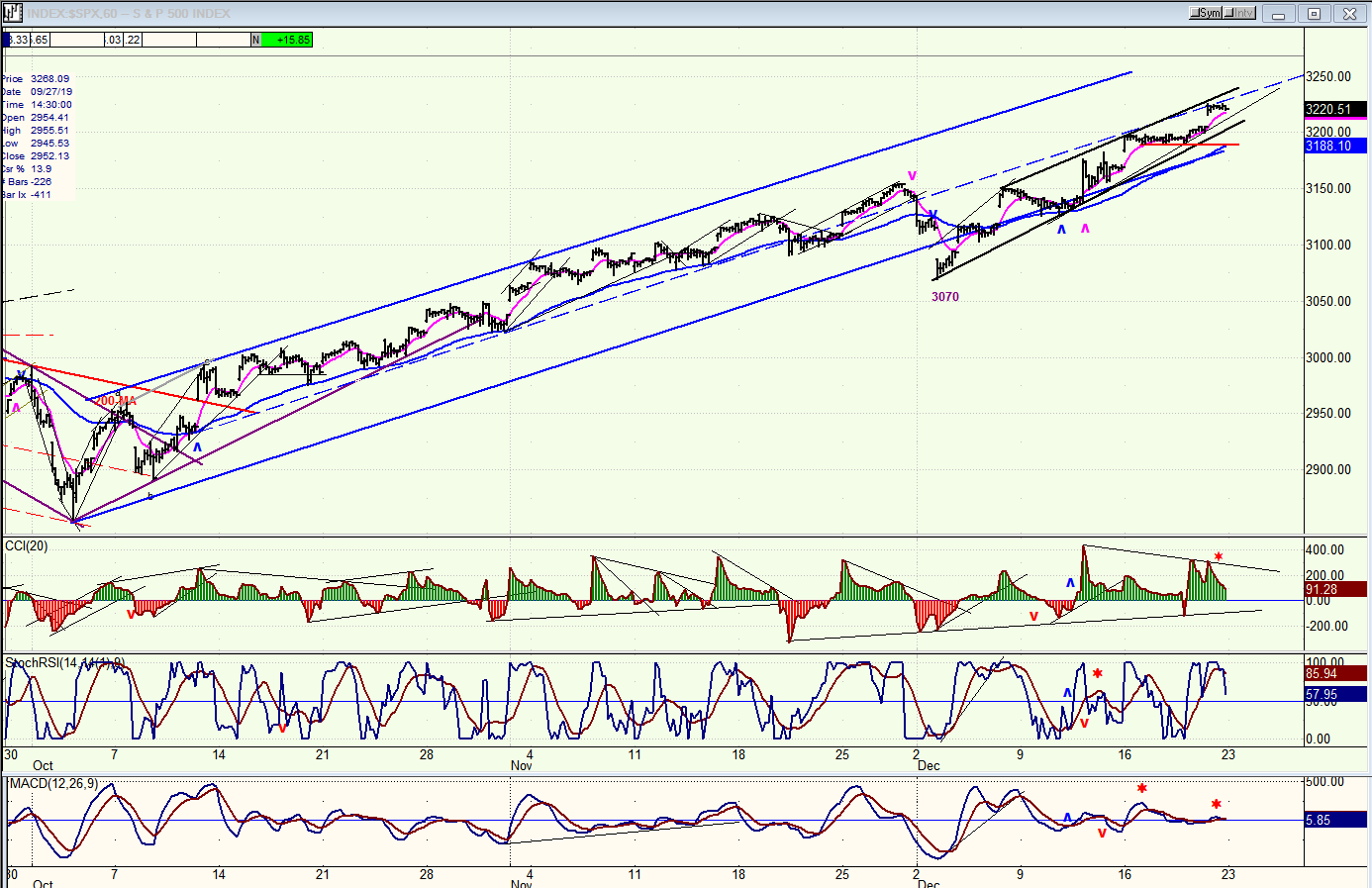Image resolution: width=1372 pixels, height=888 pixels.
Task: Toggle the Sym link checkbox
Action: tap(1207, 13)
